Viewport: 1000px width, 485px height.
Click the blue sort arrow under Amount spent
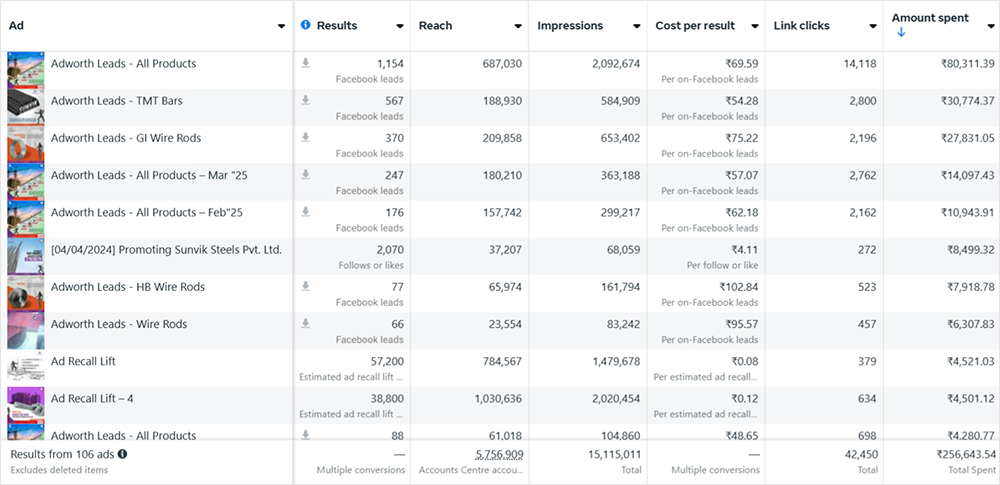click(901, 33)
